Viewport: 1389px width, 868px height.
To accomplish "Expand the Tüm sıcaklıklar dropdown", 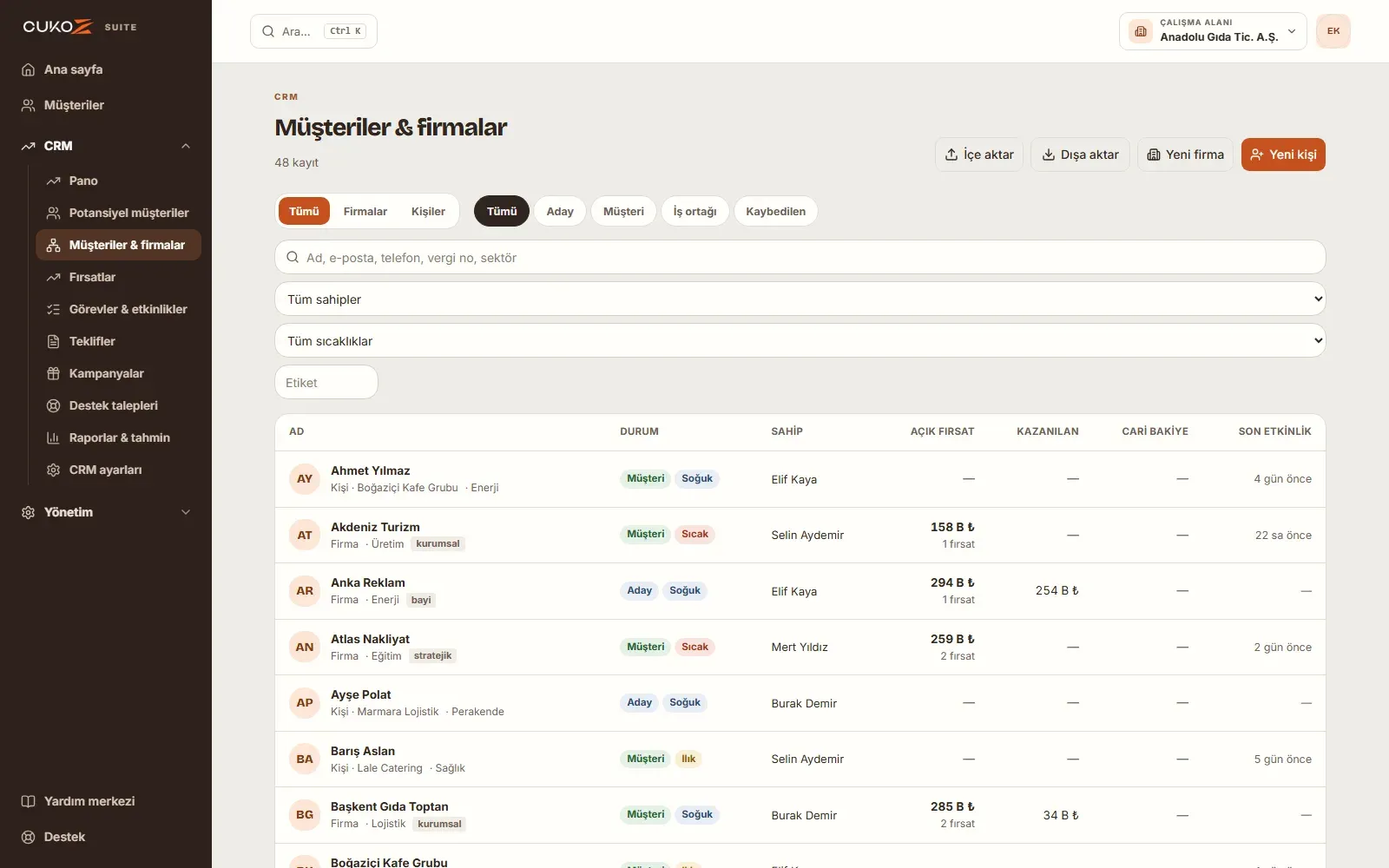I will (x=800, y=340).
